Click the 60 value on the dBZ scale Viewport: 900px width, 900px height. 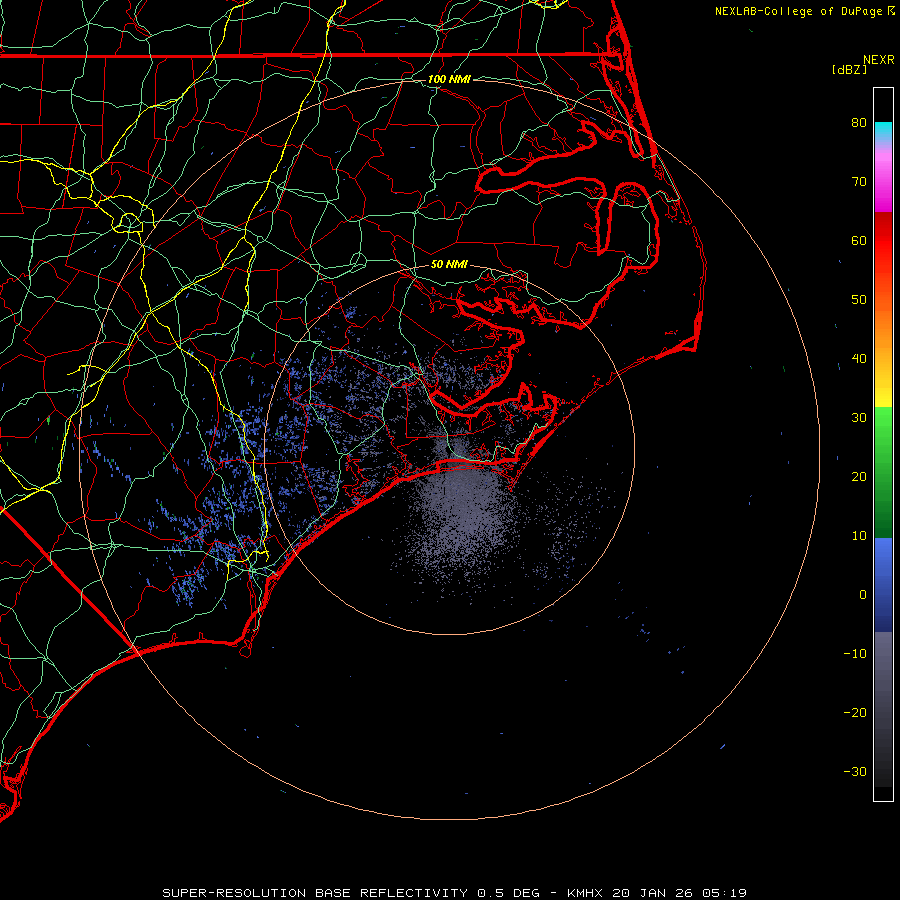point(859,241)
